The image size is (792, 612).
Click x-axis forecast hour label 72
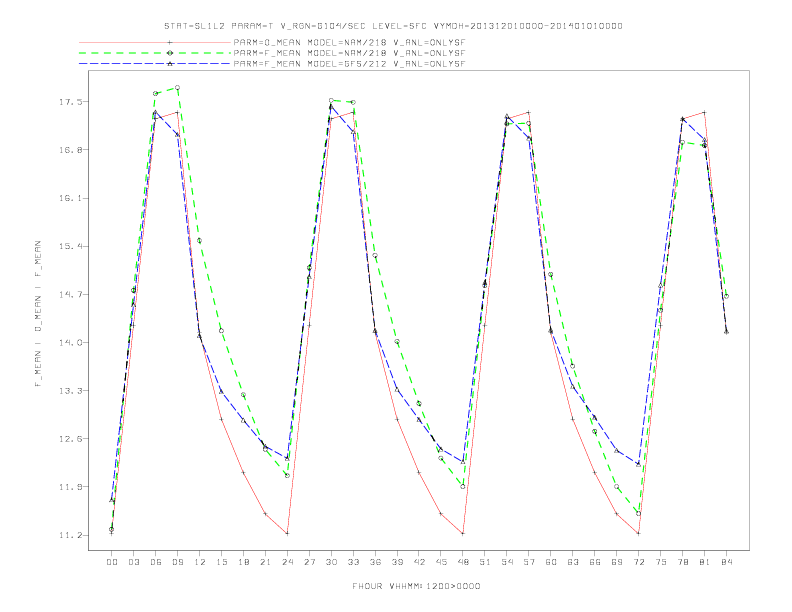coord(638,562)
